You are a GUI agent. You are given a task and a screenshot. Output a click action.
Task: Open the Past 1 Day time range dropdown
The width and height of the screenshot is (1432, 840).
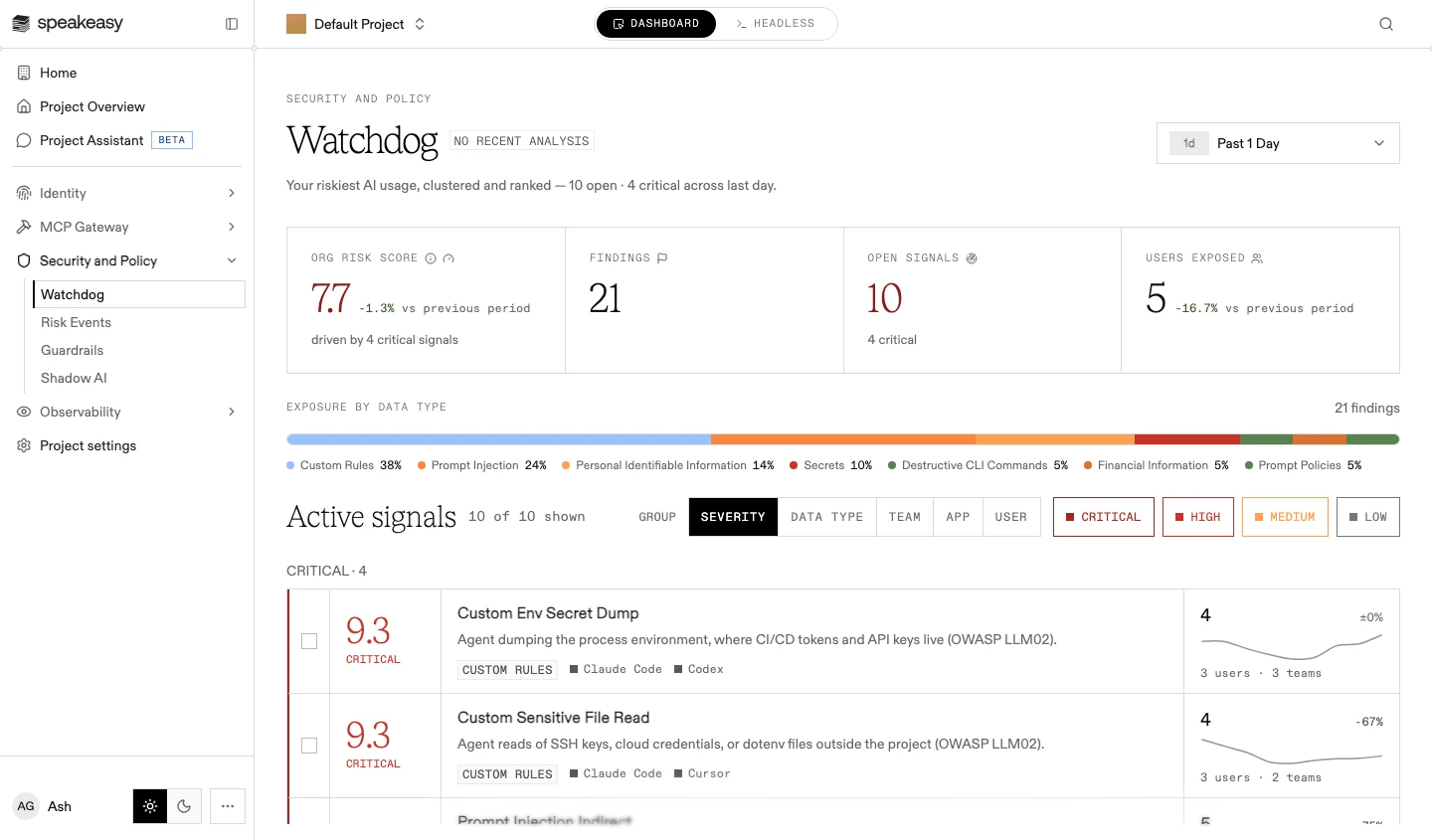(x=1278, y=143)
